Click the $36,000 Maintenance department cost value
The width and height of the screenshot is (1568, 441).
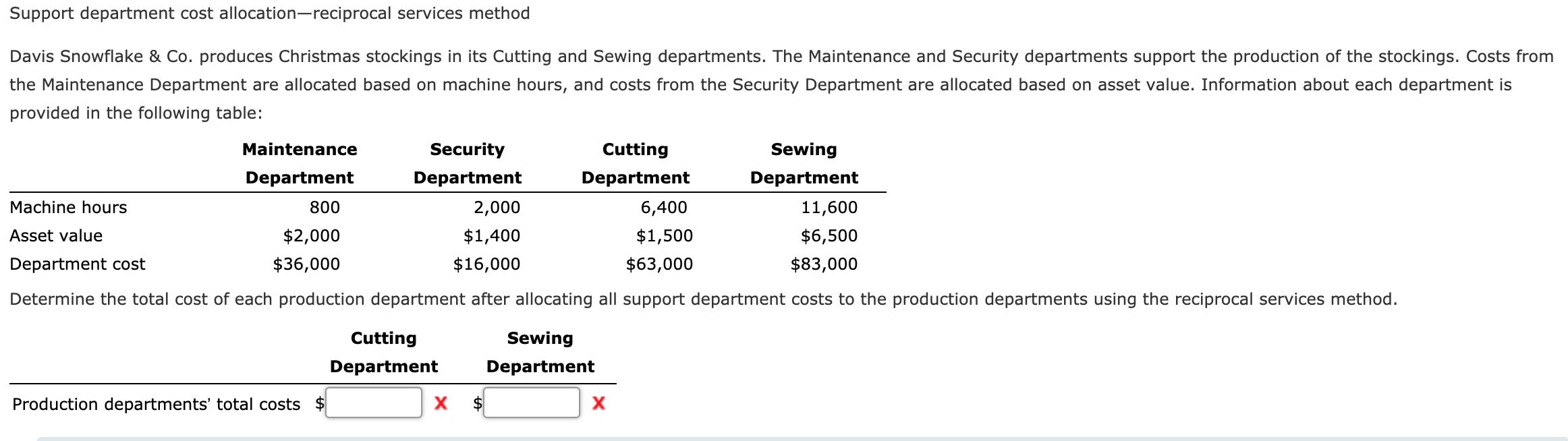point(307,264)
